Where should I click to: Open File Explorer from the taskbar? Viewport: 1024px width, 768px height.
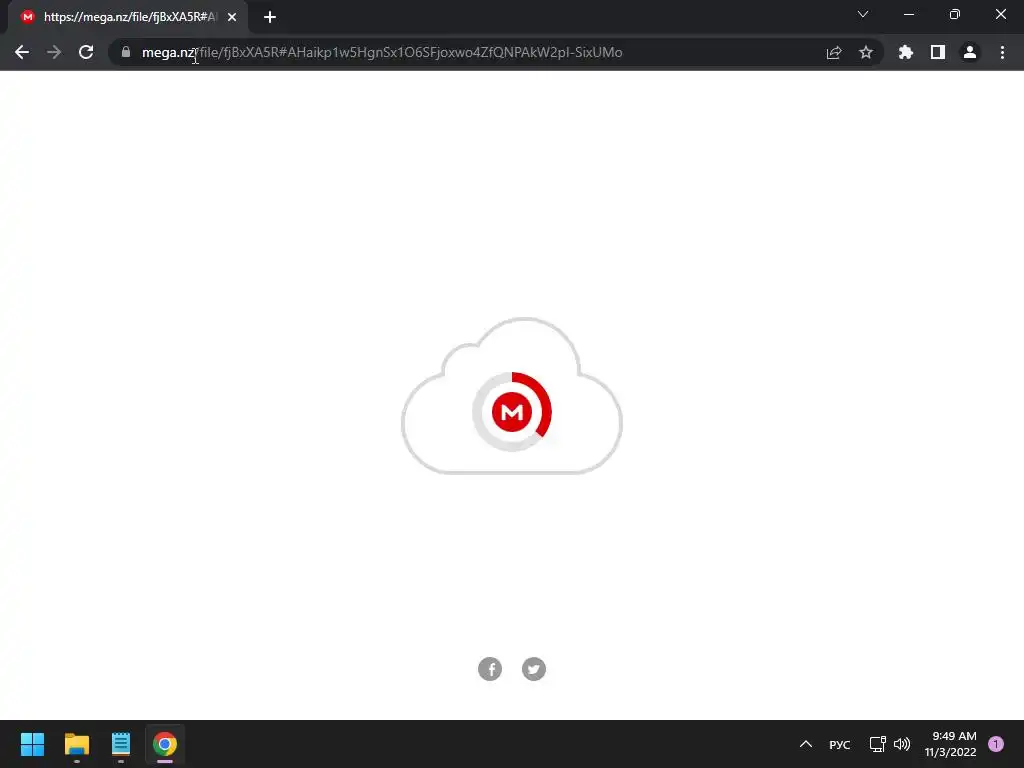tap(76, 744)
